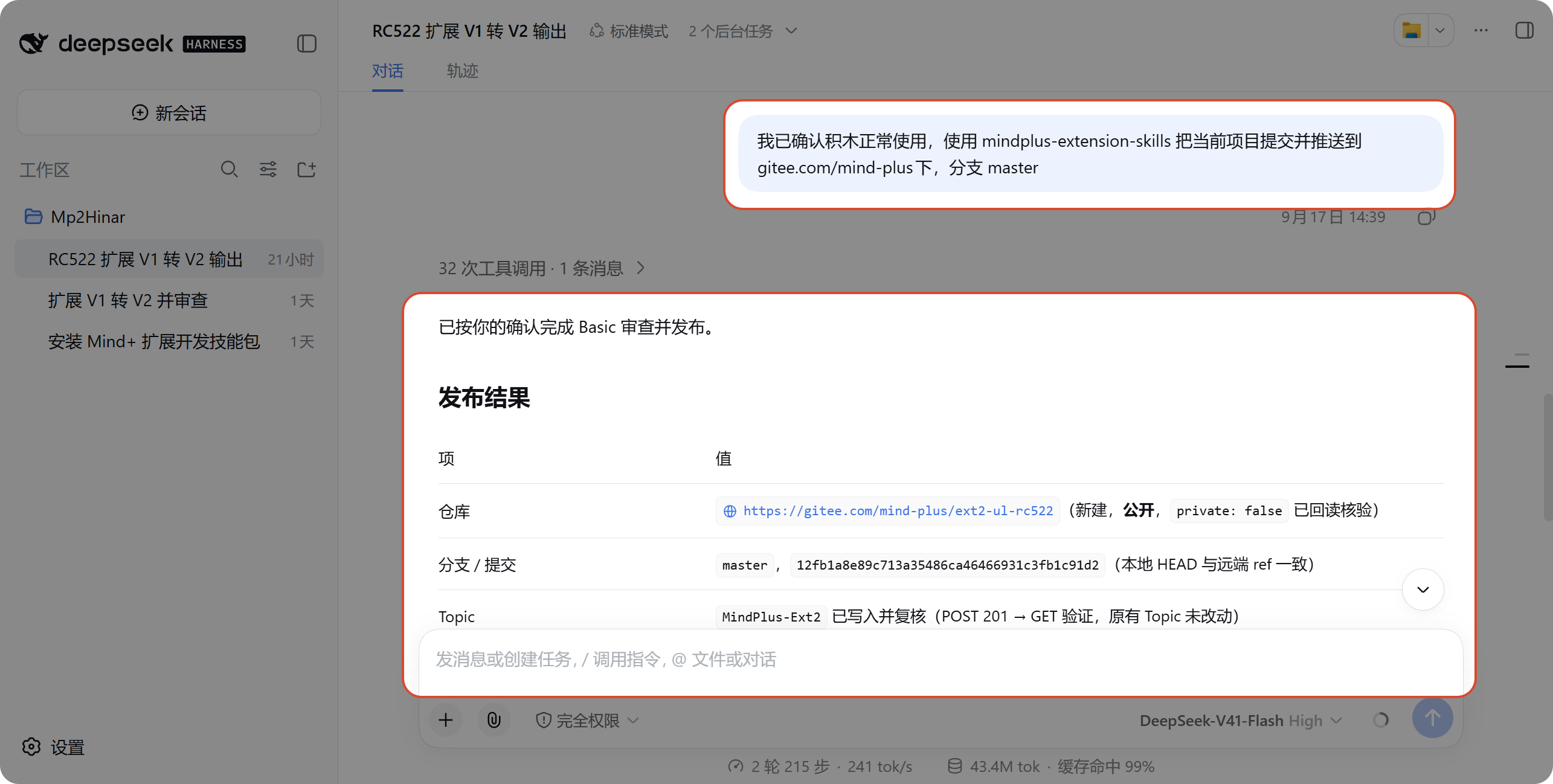
Task: Change the DeepSeek-V41-Flash model selector
Action: [1241, 720]
